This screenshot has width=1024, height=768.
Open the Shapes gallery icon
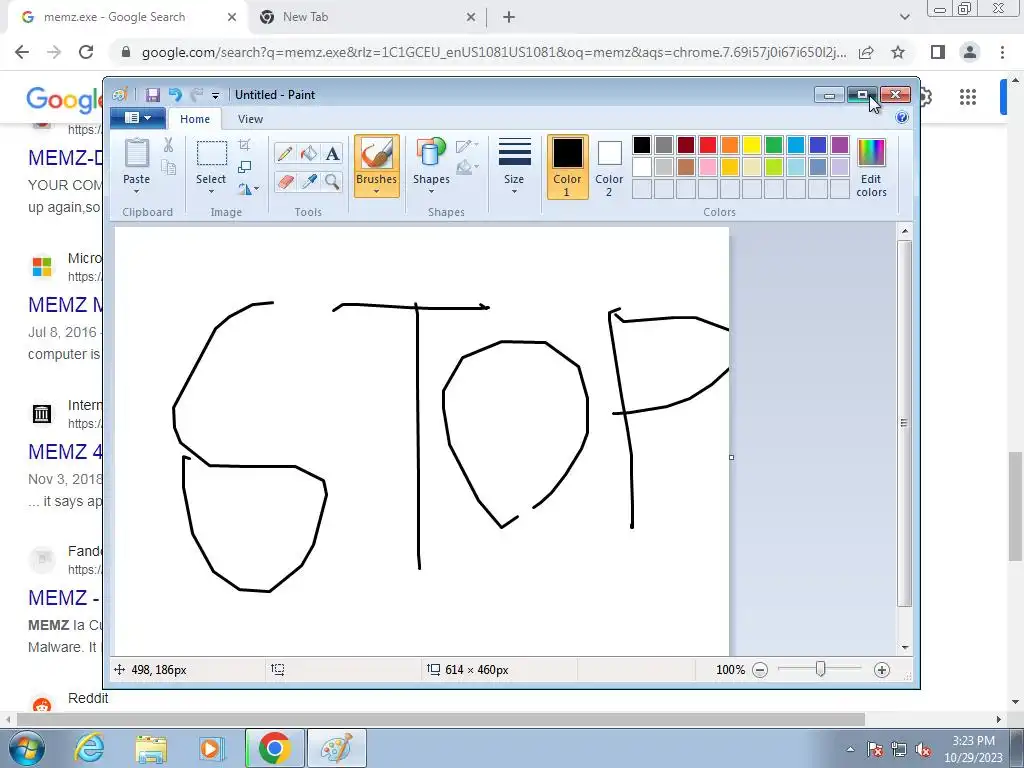coord(430,153)
